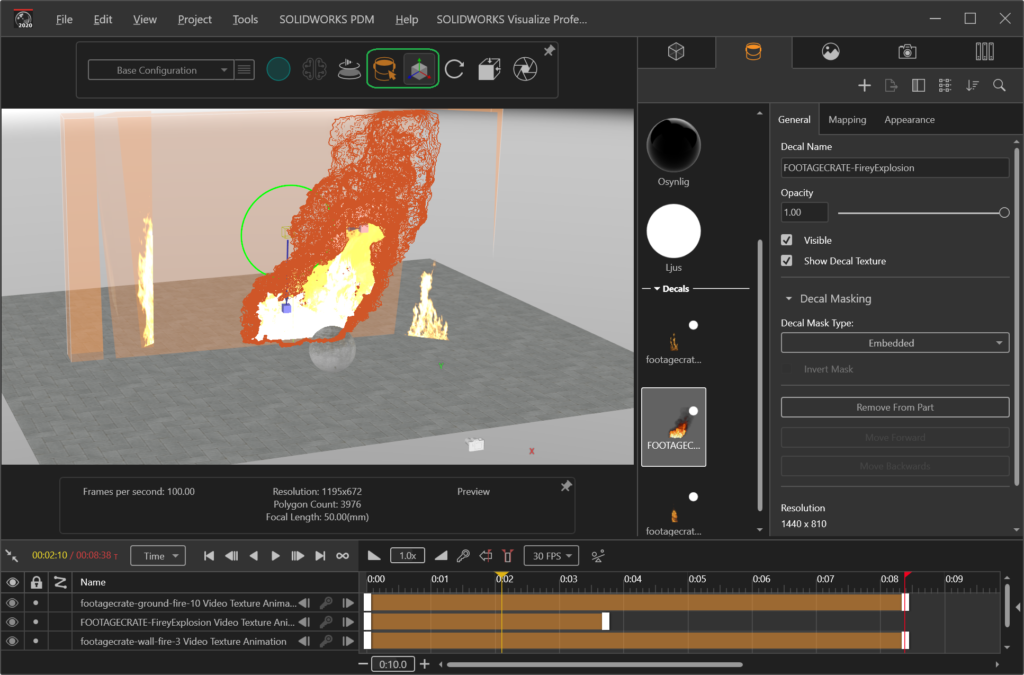
Task: Click the render output aperture icon
Action: point(524,69)
